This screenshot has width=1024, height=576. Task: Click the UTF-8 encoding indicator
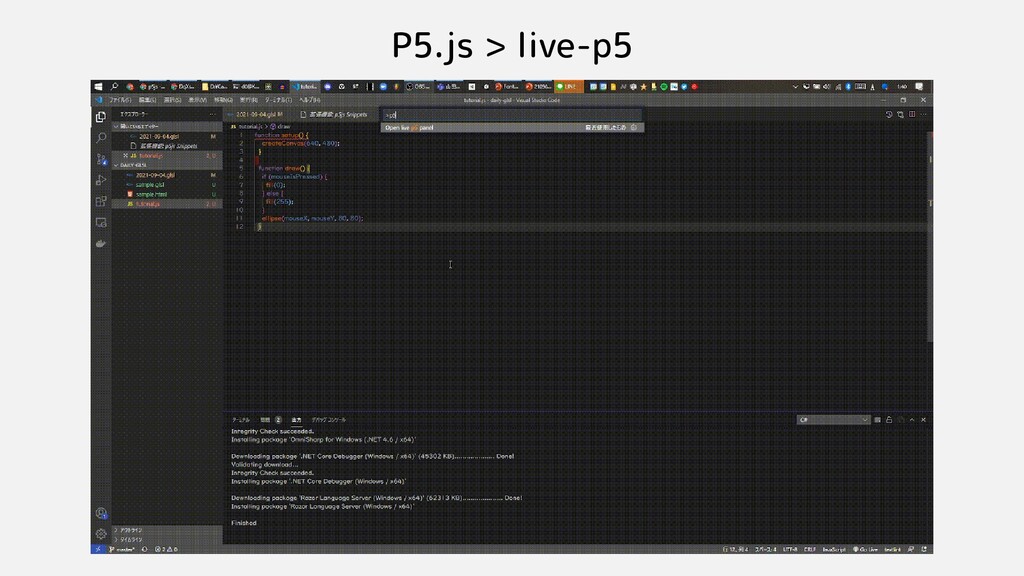tap(790, 549)
